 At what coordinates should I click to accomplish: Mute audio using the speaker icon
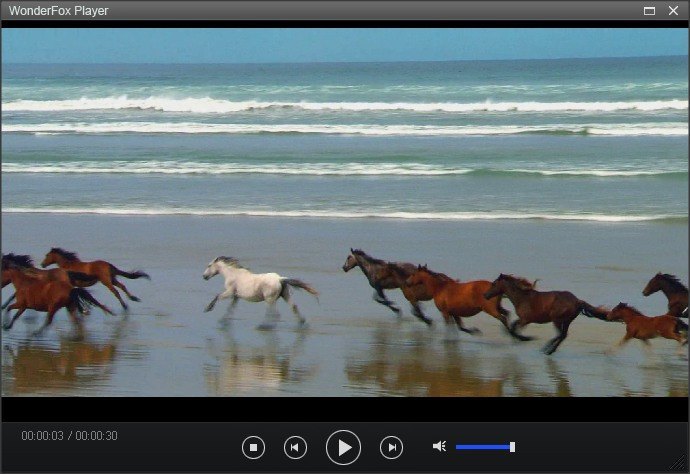coord(439,446)
